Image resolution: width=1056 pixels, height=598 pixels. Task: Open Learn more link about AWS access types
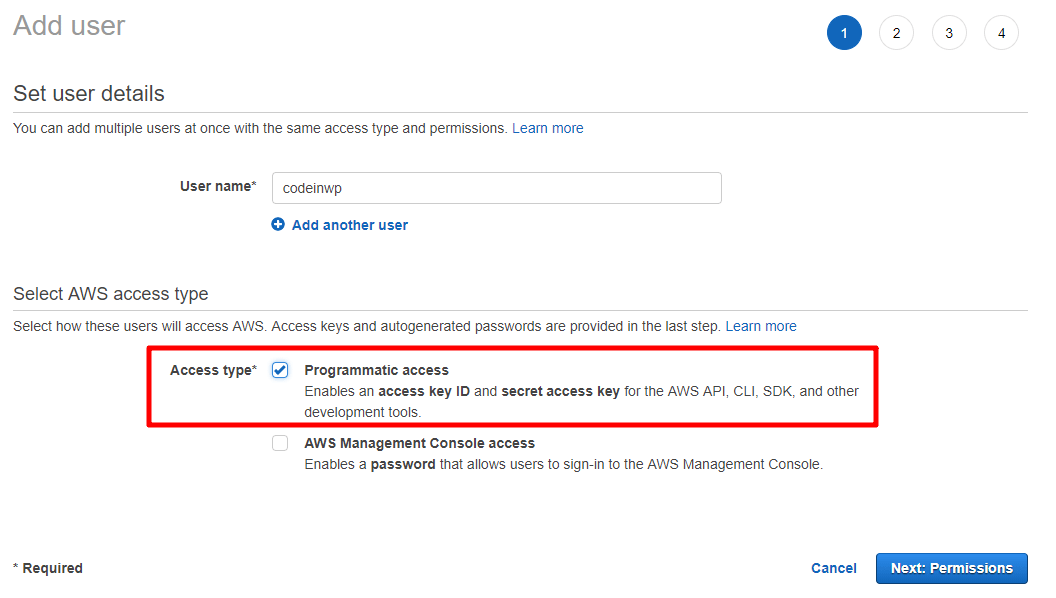[x=761, y=326]
